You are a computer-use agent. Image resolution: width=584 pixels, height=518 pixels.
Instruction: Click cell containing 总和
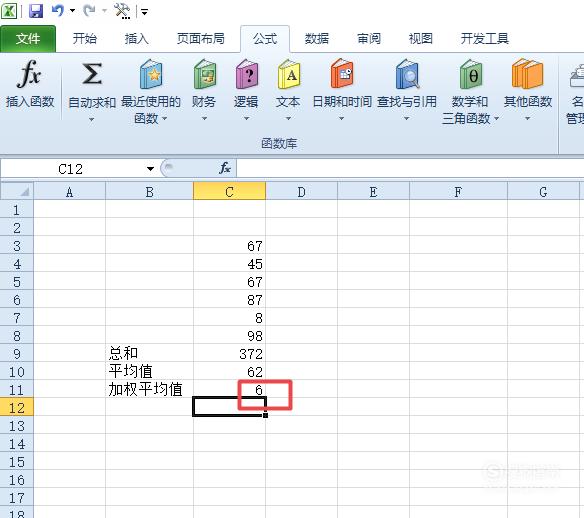pos(149,353)
